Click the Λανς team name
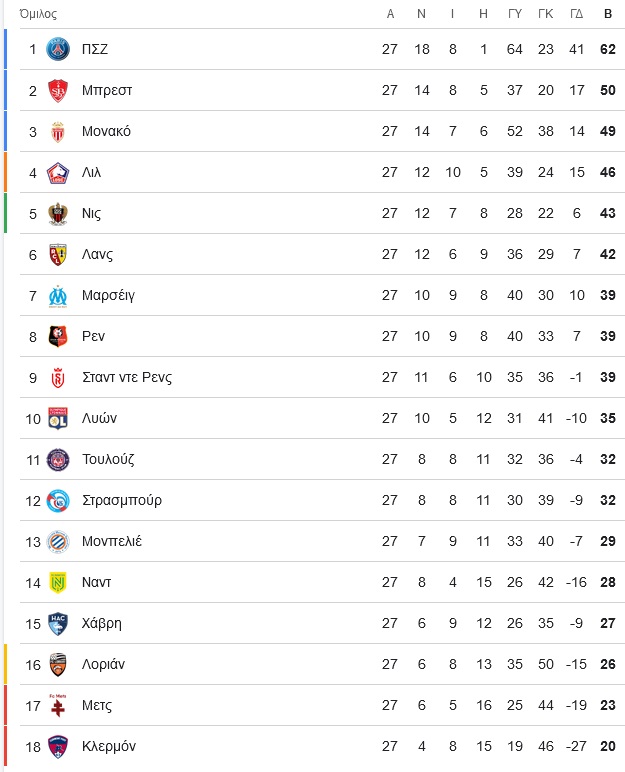625x772 pixels. coord(98,255)
